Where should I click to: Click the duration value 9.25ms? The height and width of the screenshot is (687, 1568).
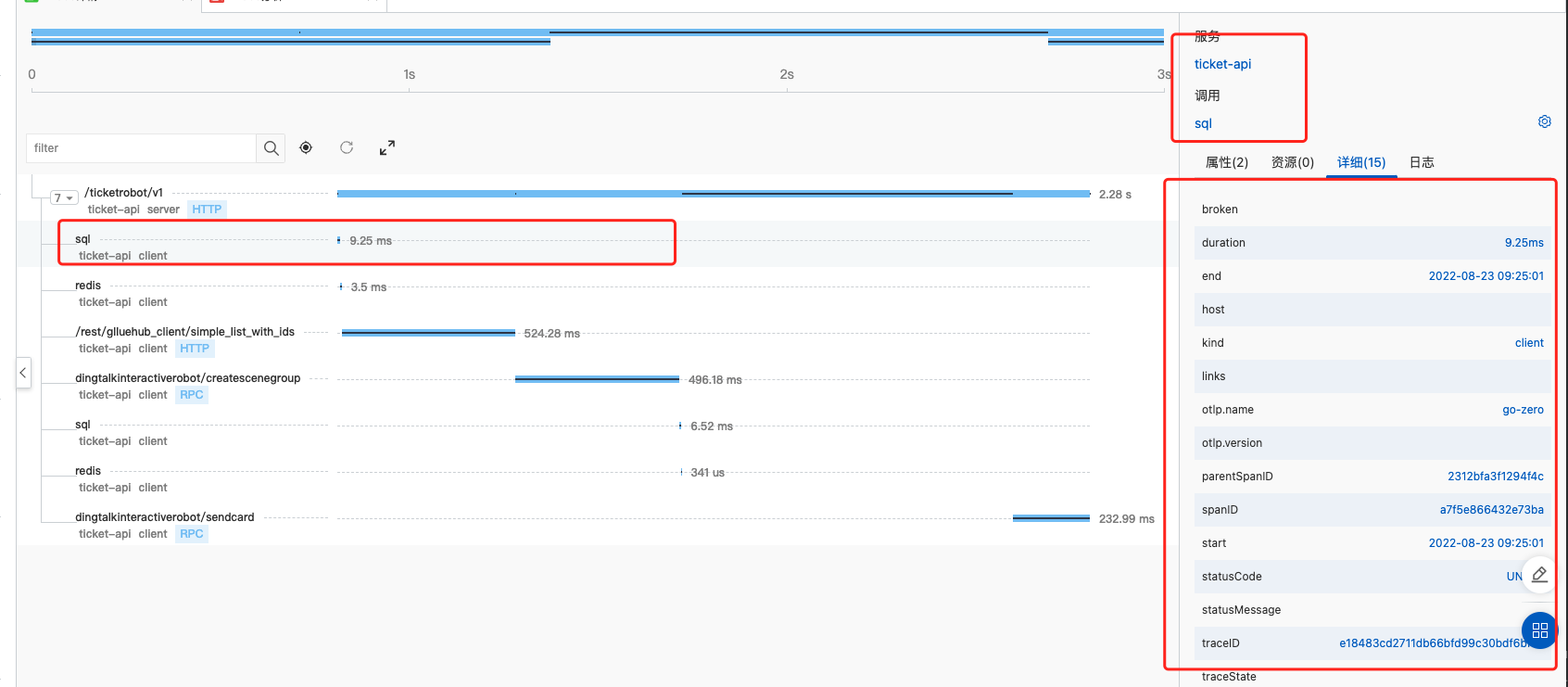coord(1524,243)
